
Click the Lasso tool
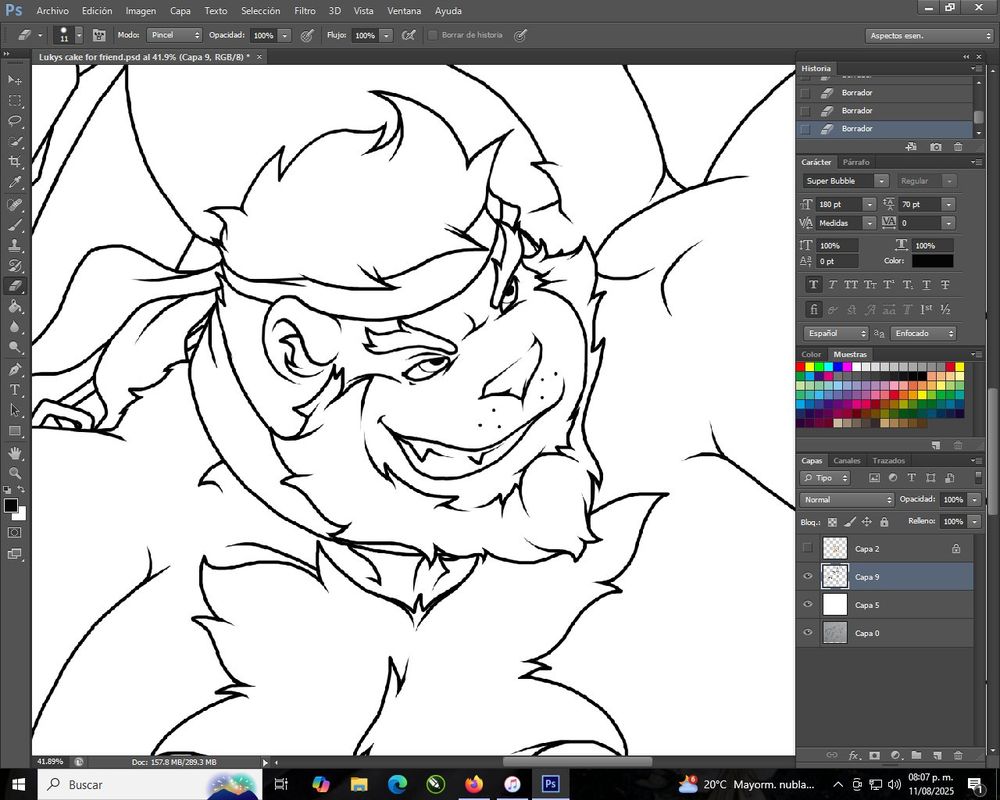[x=15, y=121]
